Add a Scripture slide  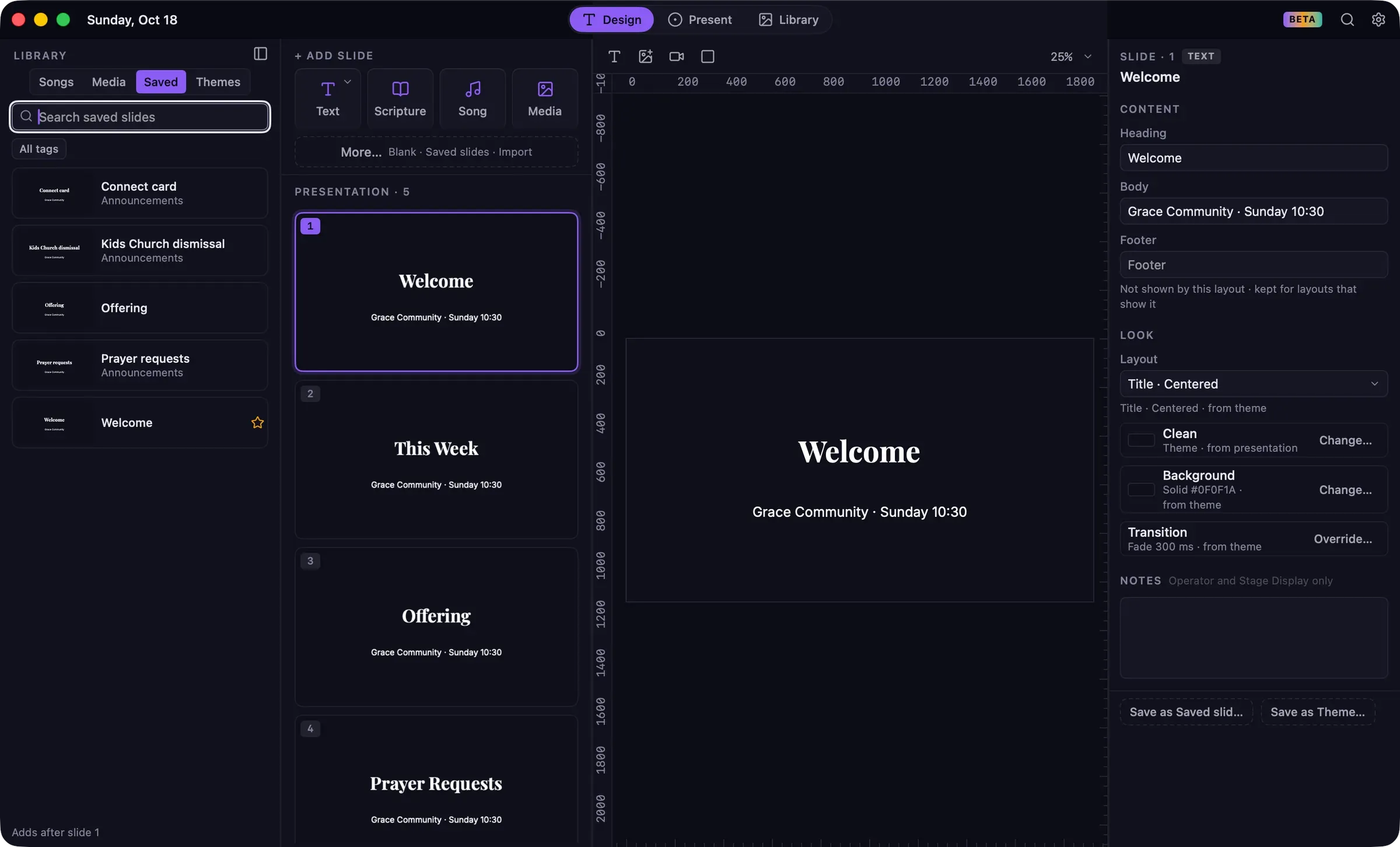[x=400, y=98]
